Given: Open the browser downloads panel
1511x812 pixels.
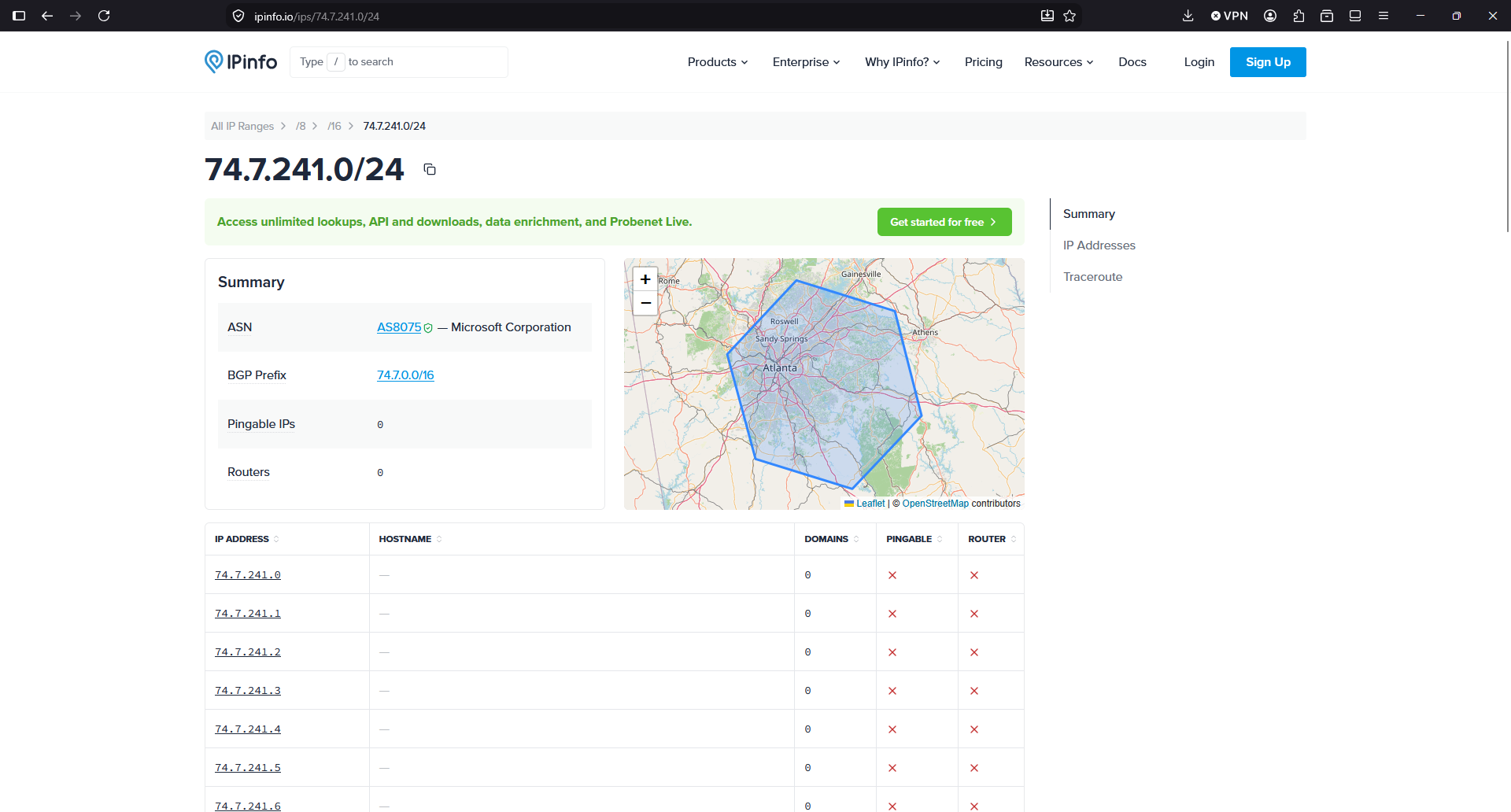Looking at the screenshot, I should pyautogui.click(x=1188, y=16).
